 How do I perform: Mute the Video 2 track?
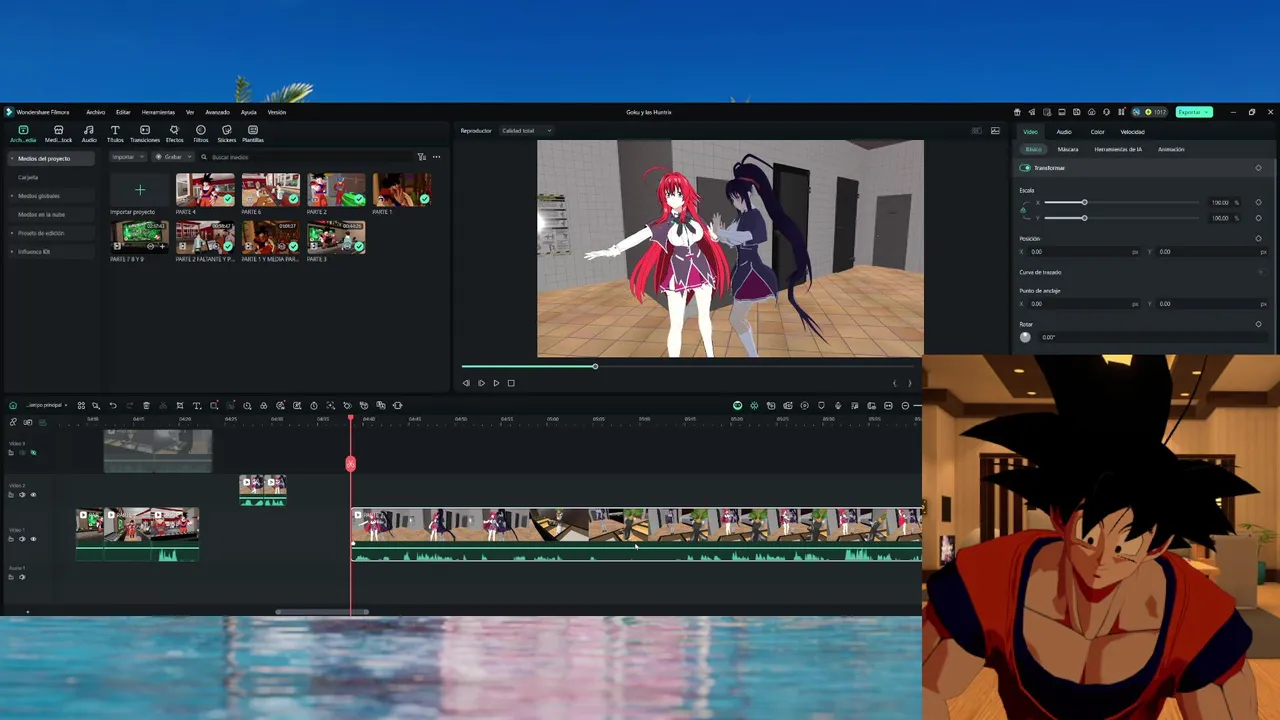tap(22, 495)
